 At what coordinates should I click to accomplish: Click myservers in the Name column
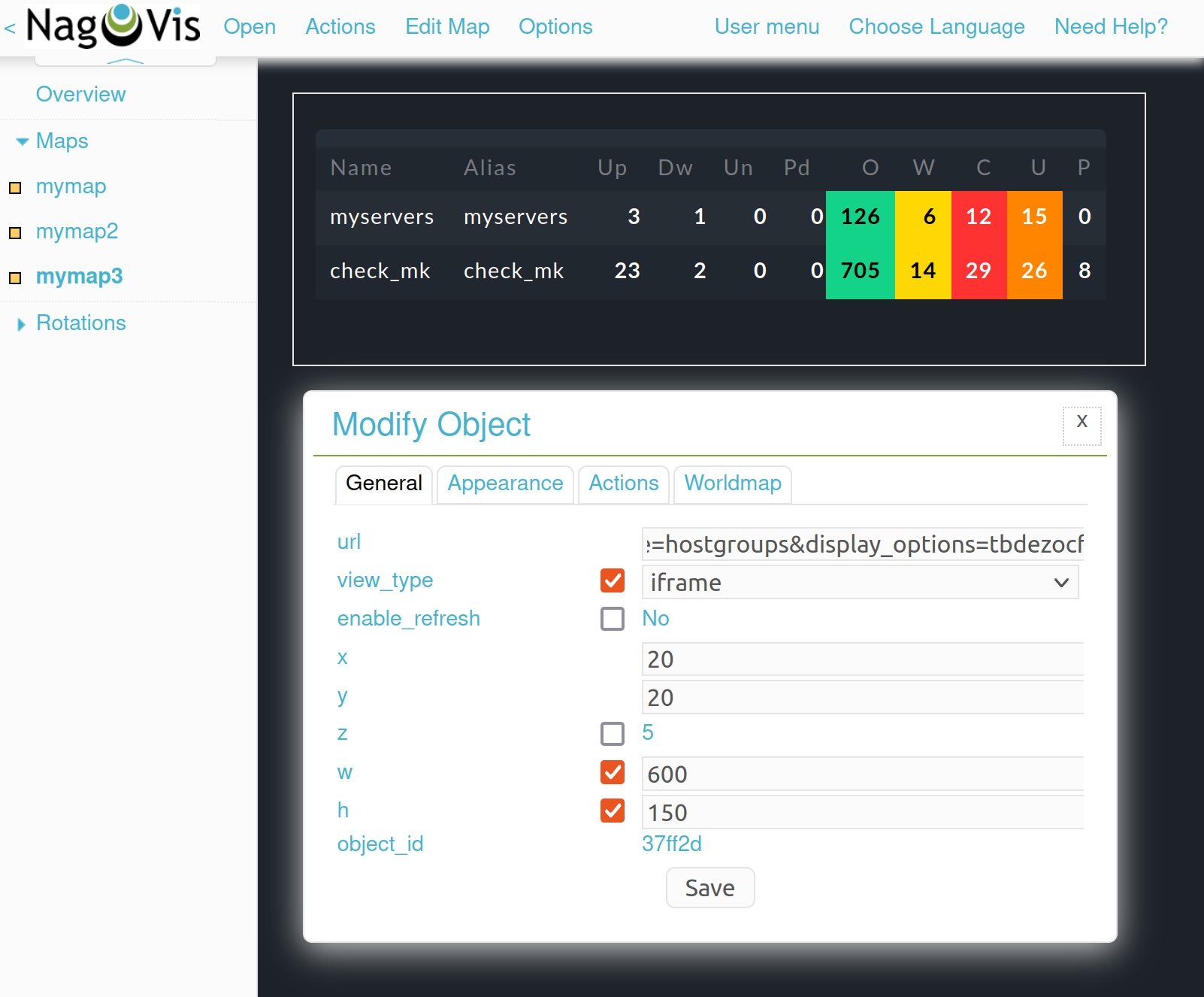382,217
